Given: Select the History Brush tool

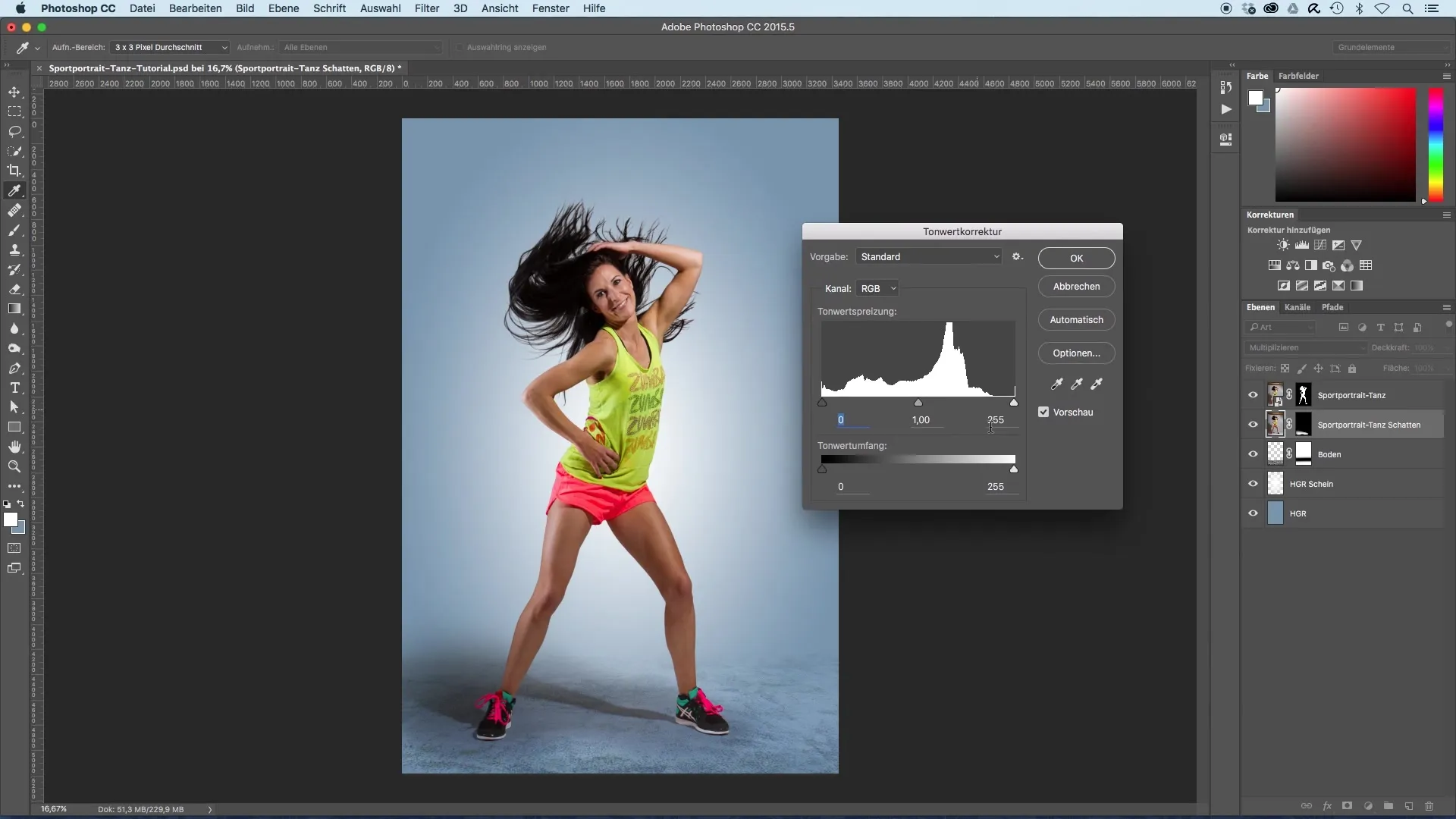Looking at the screenshot, I should pyautogui.click(x=14, y=269).
